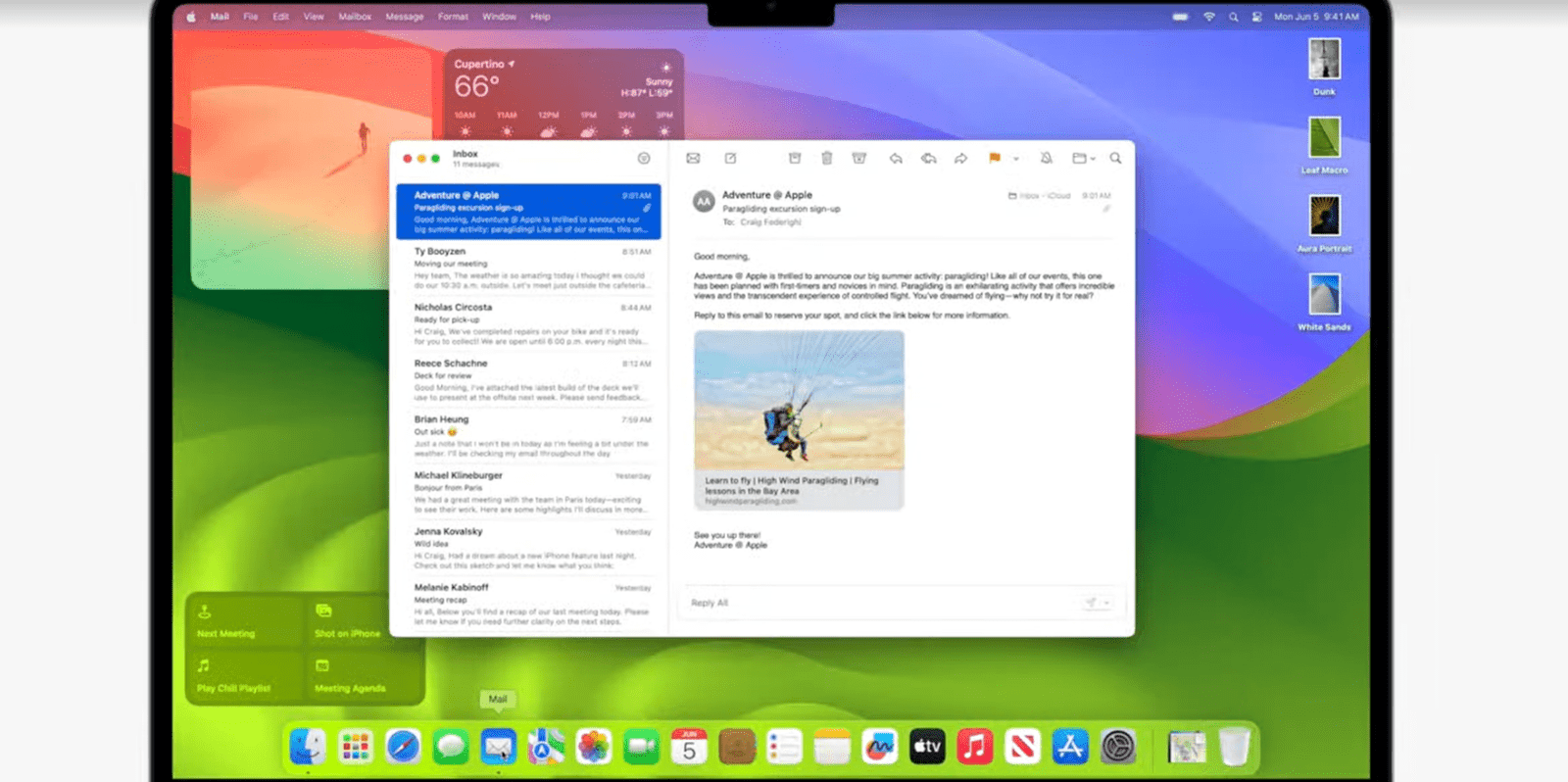
Task: Open the Mail menu
Action: point(220,17)
